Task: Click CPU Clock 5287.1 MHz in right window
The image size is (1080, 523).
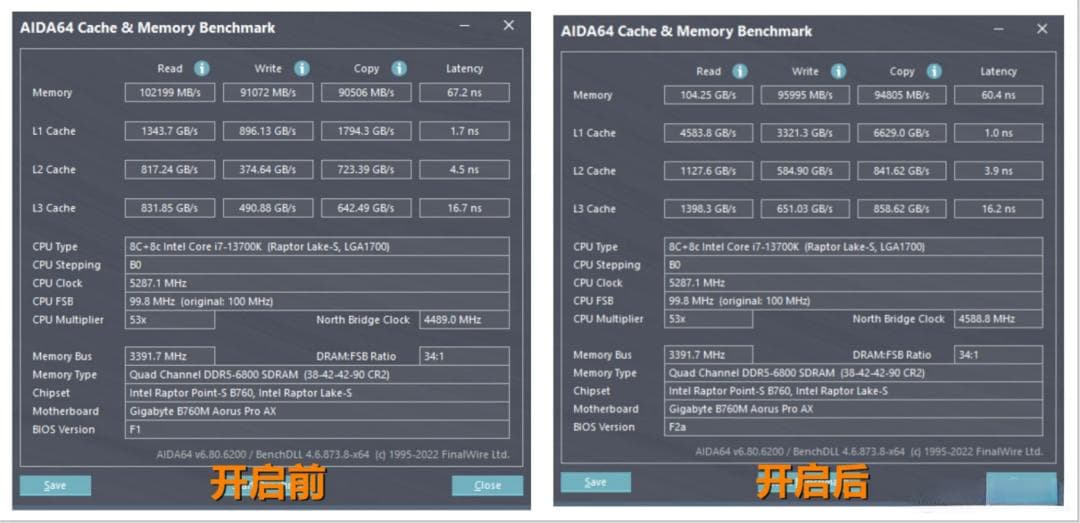Action: pyautogui.click(x=853, y=283)
